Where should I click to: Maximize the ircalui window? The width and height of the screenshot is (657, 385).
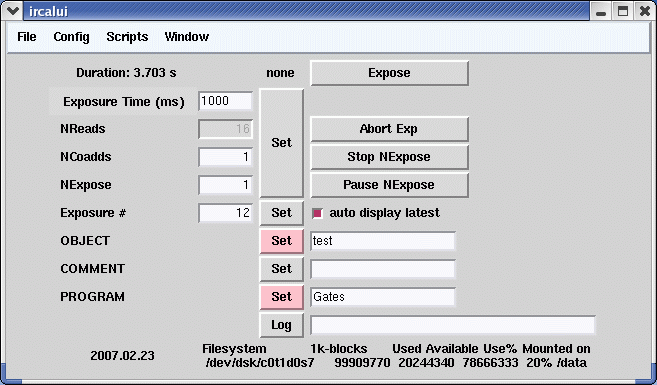click(623, 11)
